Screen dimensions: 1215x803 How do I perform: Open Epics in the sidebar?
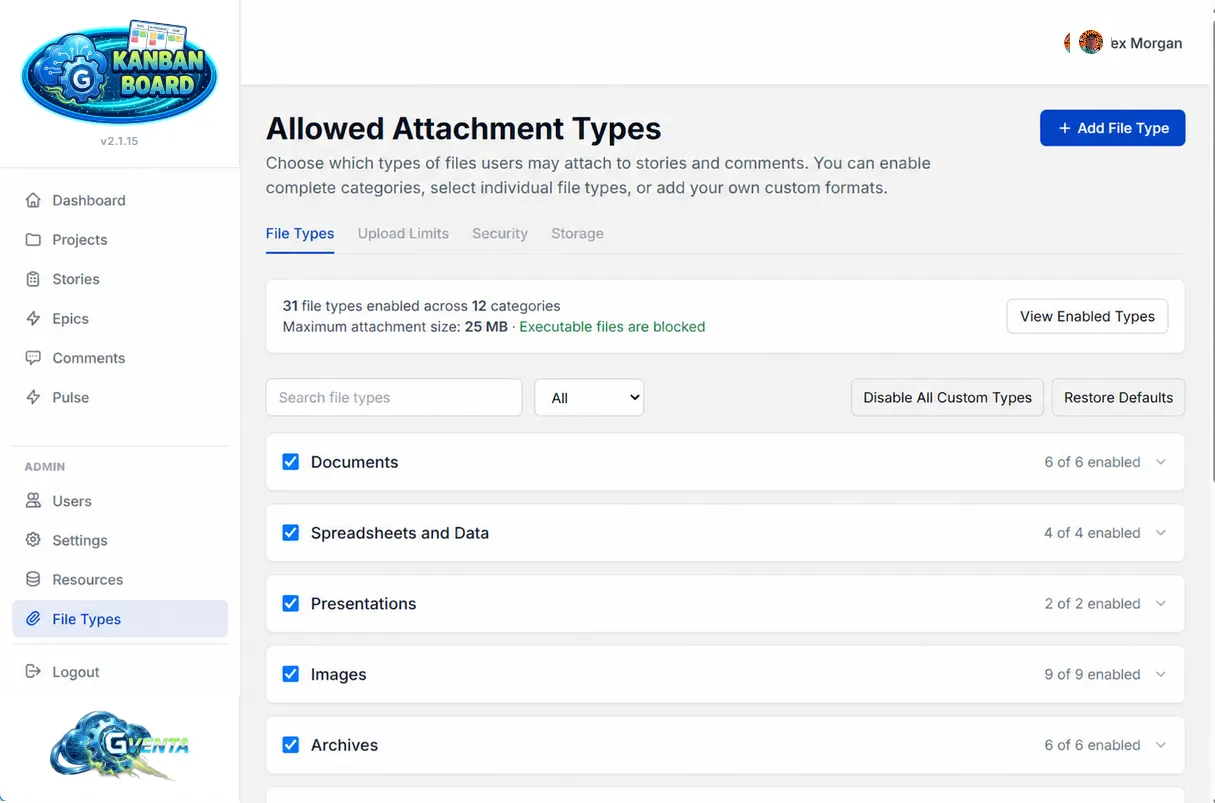click(120, 319)
